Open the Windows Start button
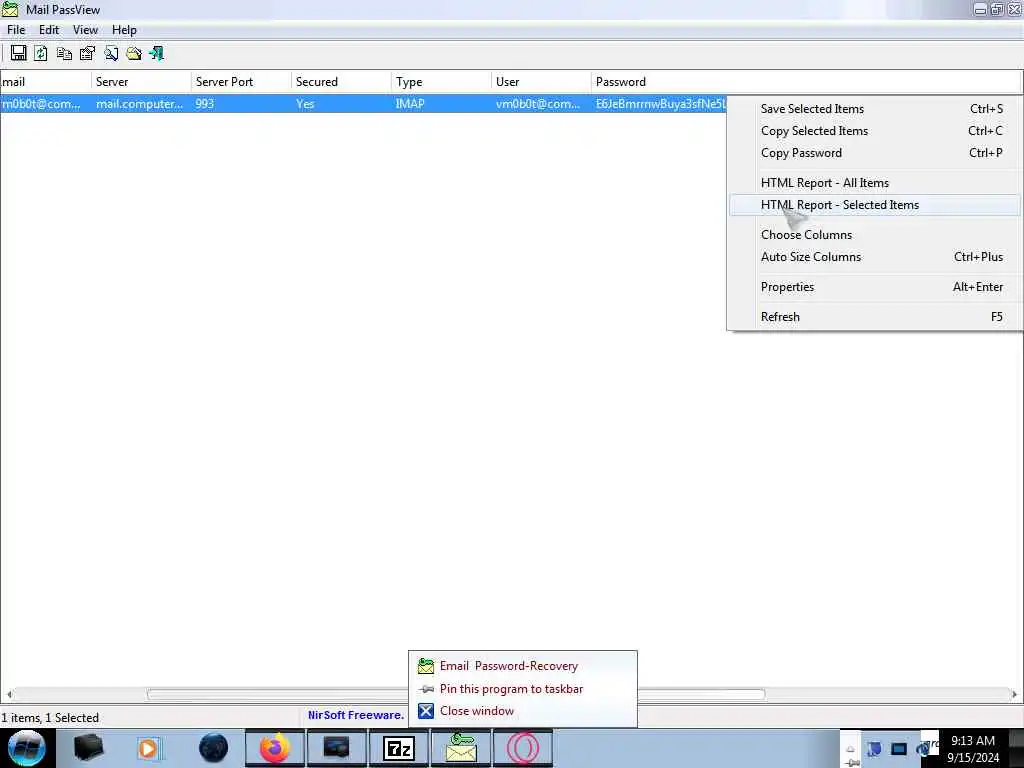Screen dimensions: 1024x768 (x=27, y=748)
